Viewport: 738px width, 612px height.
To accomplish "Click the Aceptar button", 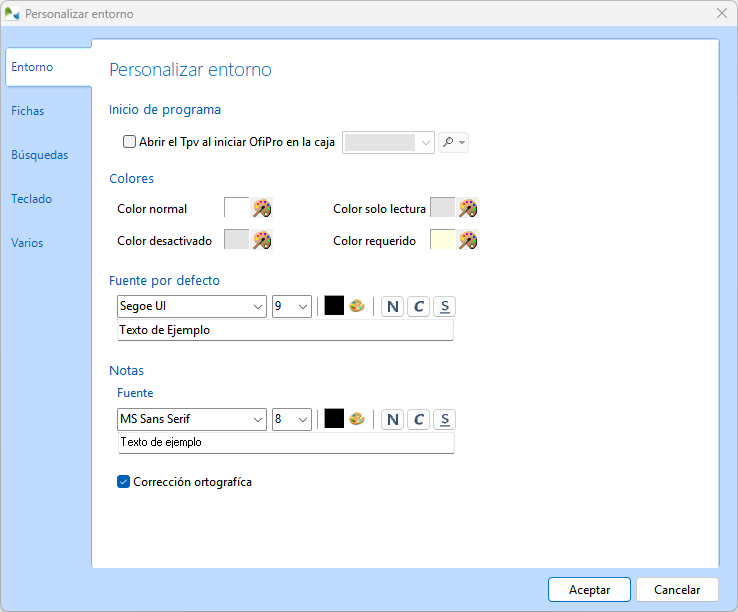I will (x=589, y=589).
